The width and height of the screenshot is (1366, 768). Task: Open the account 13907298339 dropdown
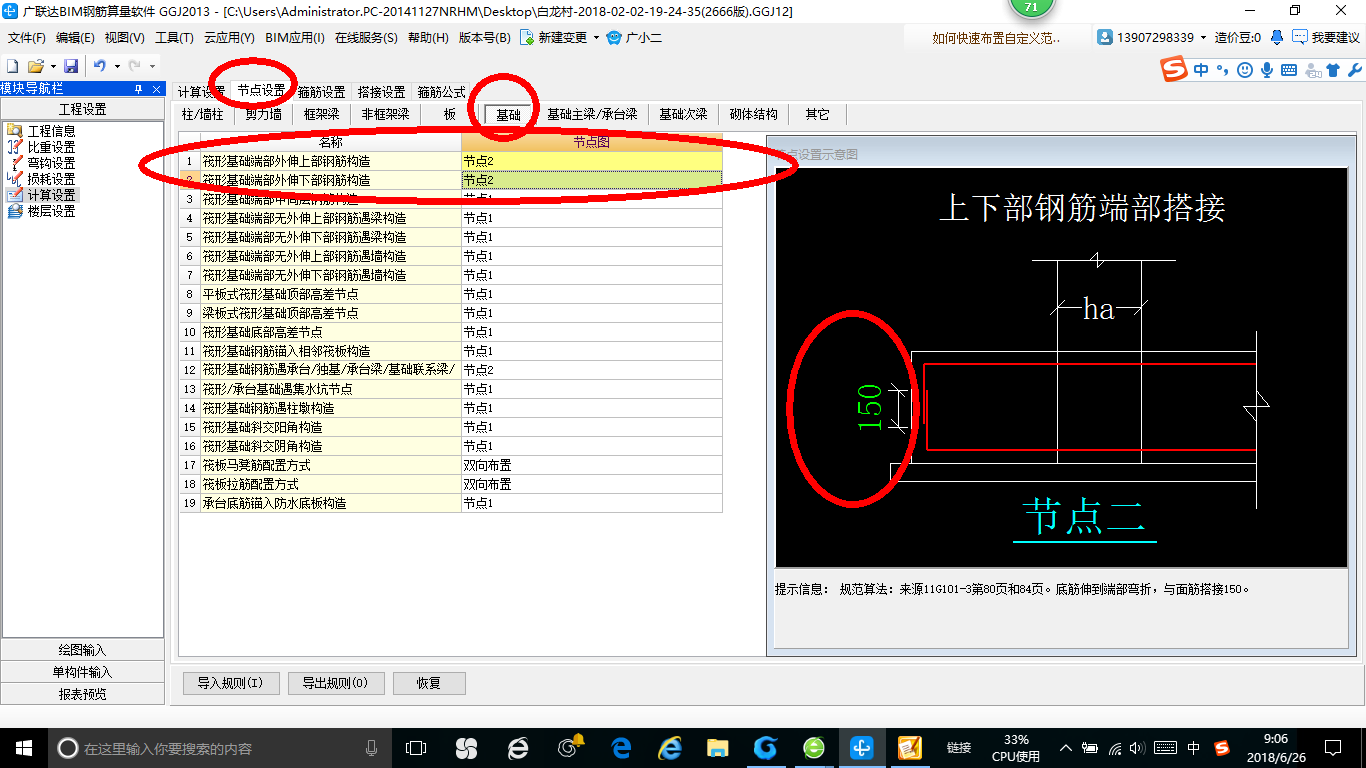1204,38
